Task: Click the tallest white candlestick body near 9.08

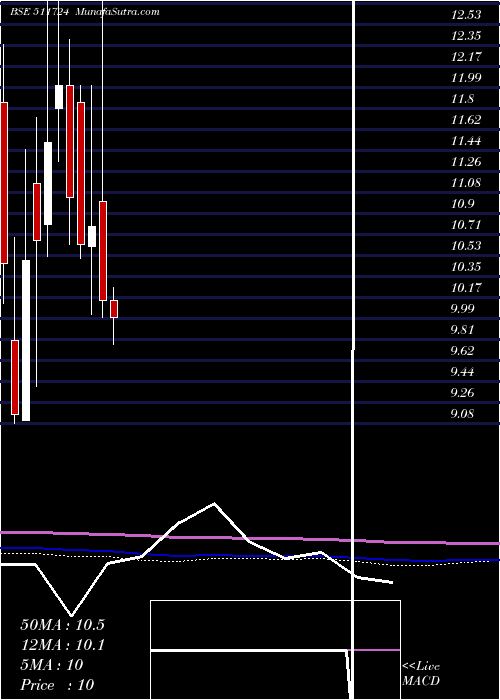Action: point(26,340)
